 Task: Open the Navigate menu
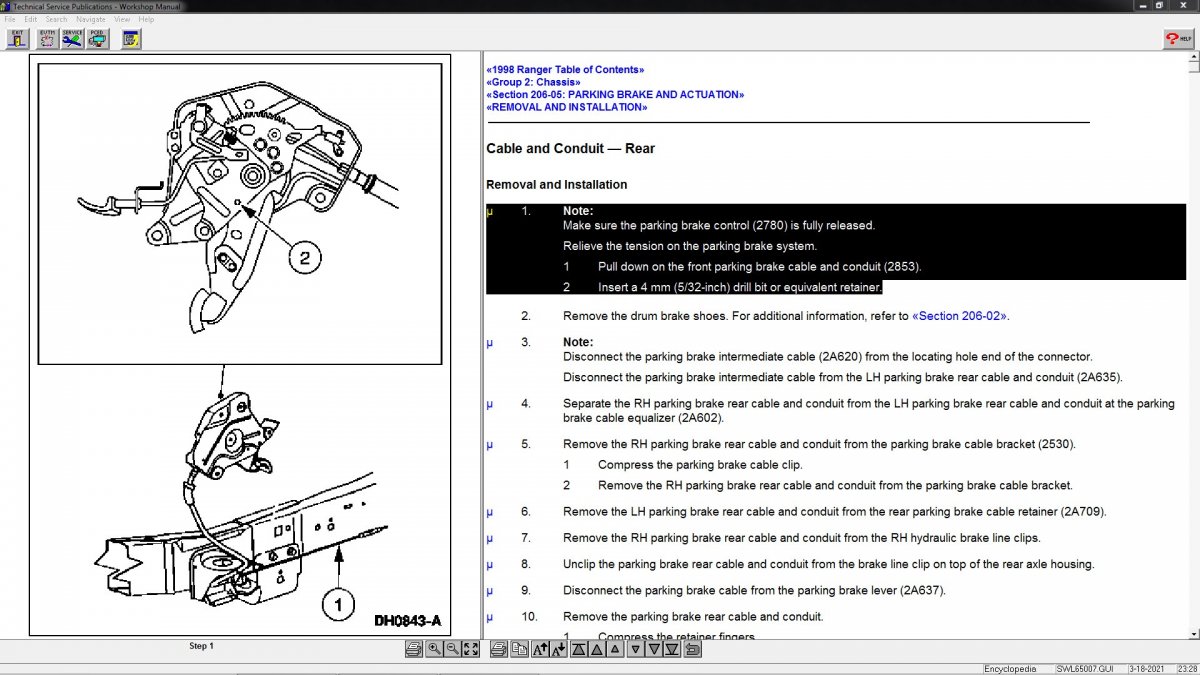[90, 19]
